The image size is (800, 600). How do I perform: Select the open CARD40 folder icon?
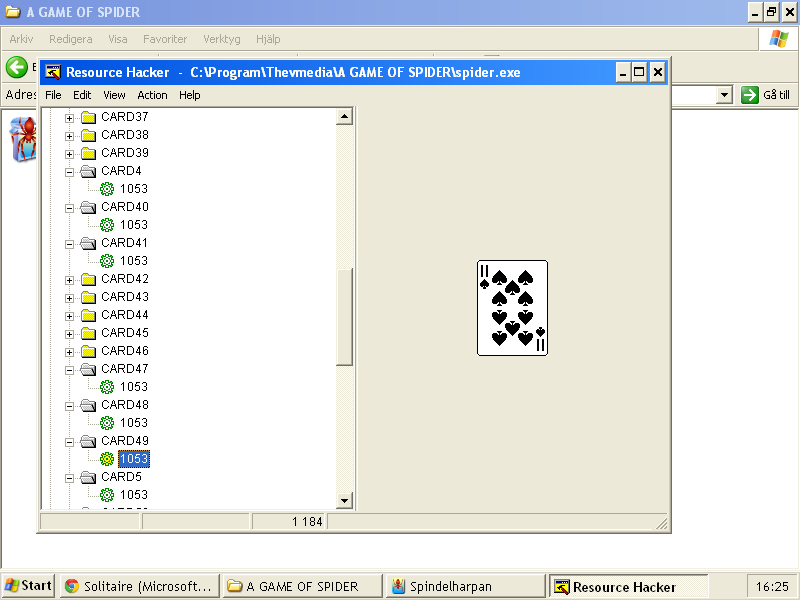tap(89, 208)
